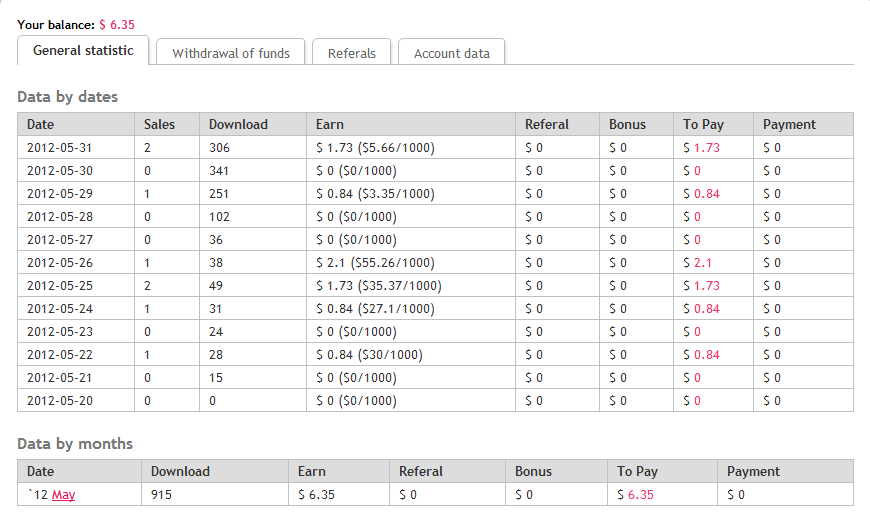
Task: Click the Bonus header in Data by months
Action: (533, 471)
